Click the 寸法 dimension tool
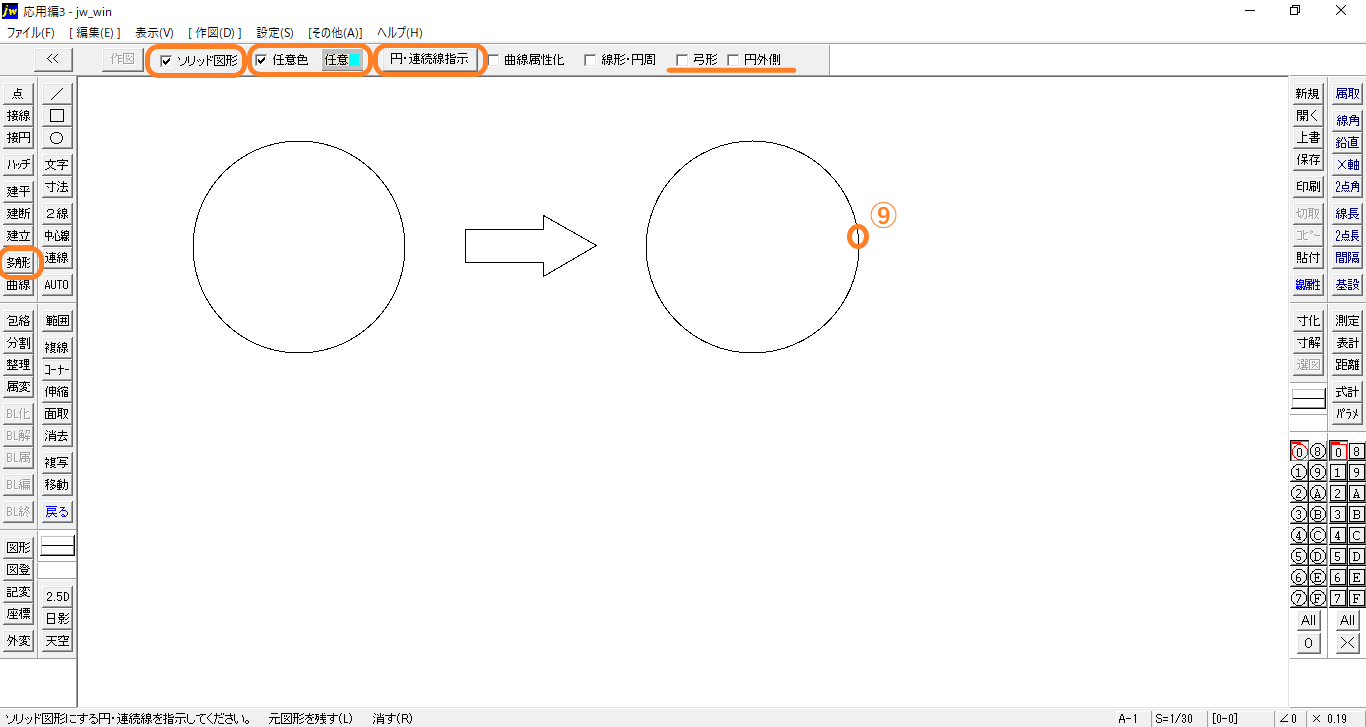This screenshot has height=727, width=1366. [57, 187]
